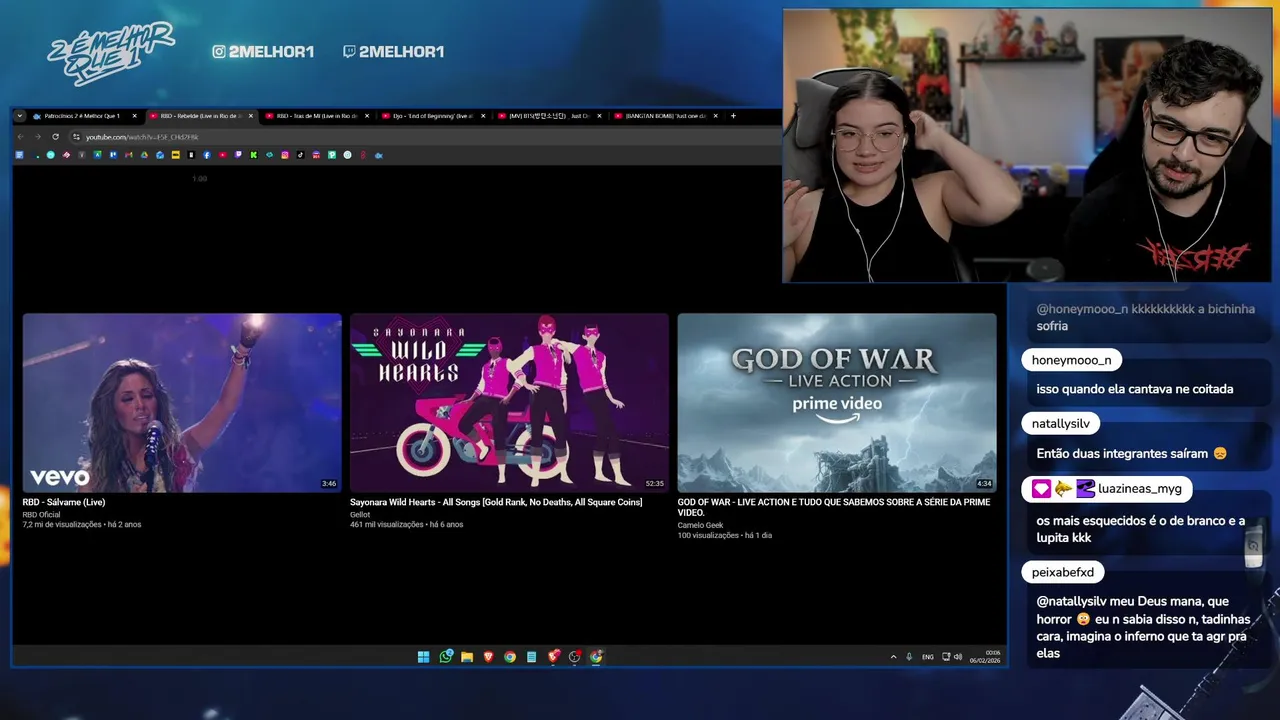Show hidden icons in system tray
This screenshot has width=1280, height=720.
894,657
